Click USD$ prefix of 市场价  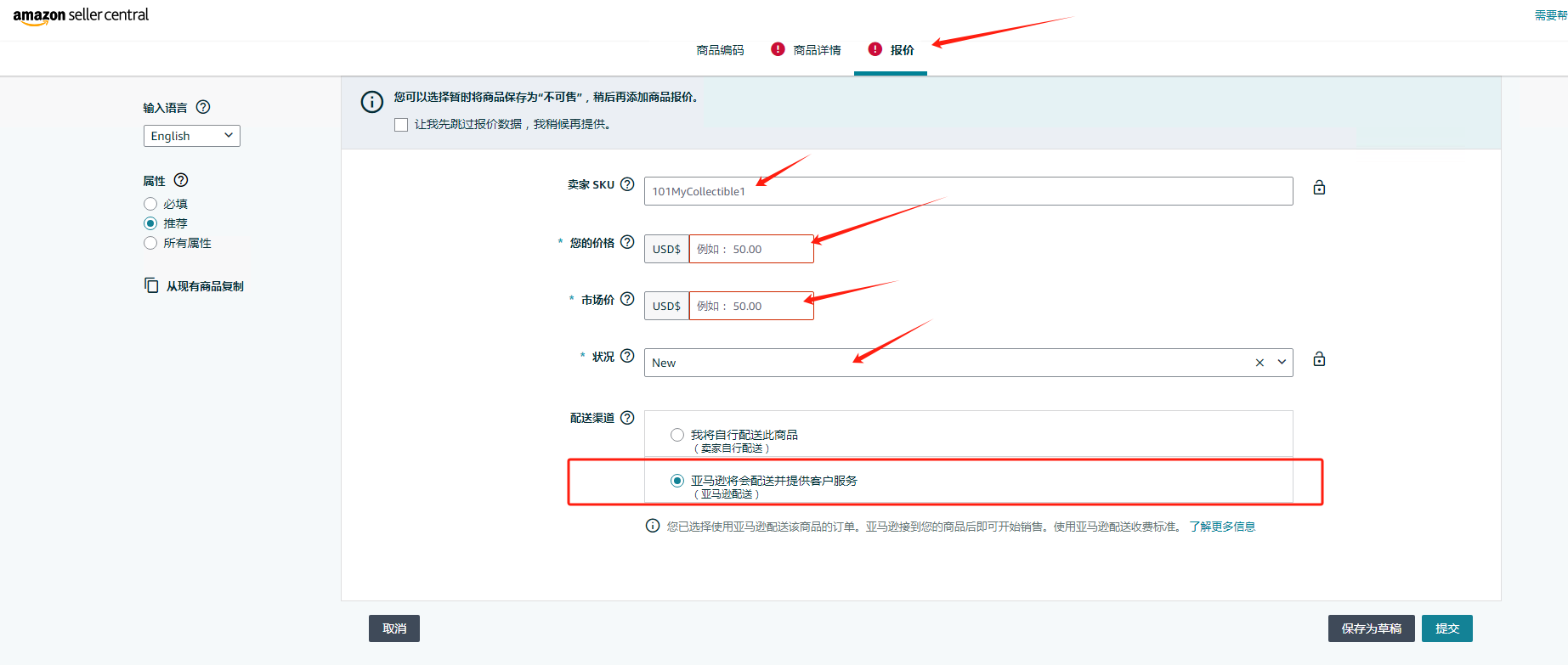(666, 306)
